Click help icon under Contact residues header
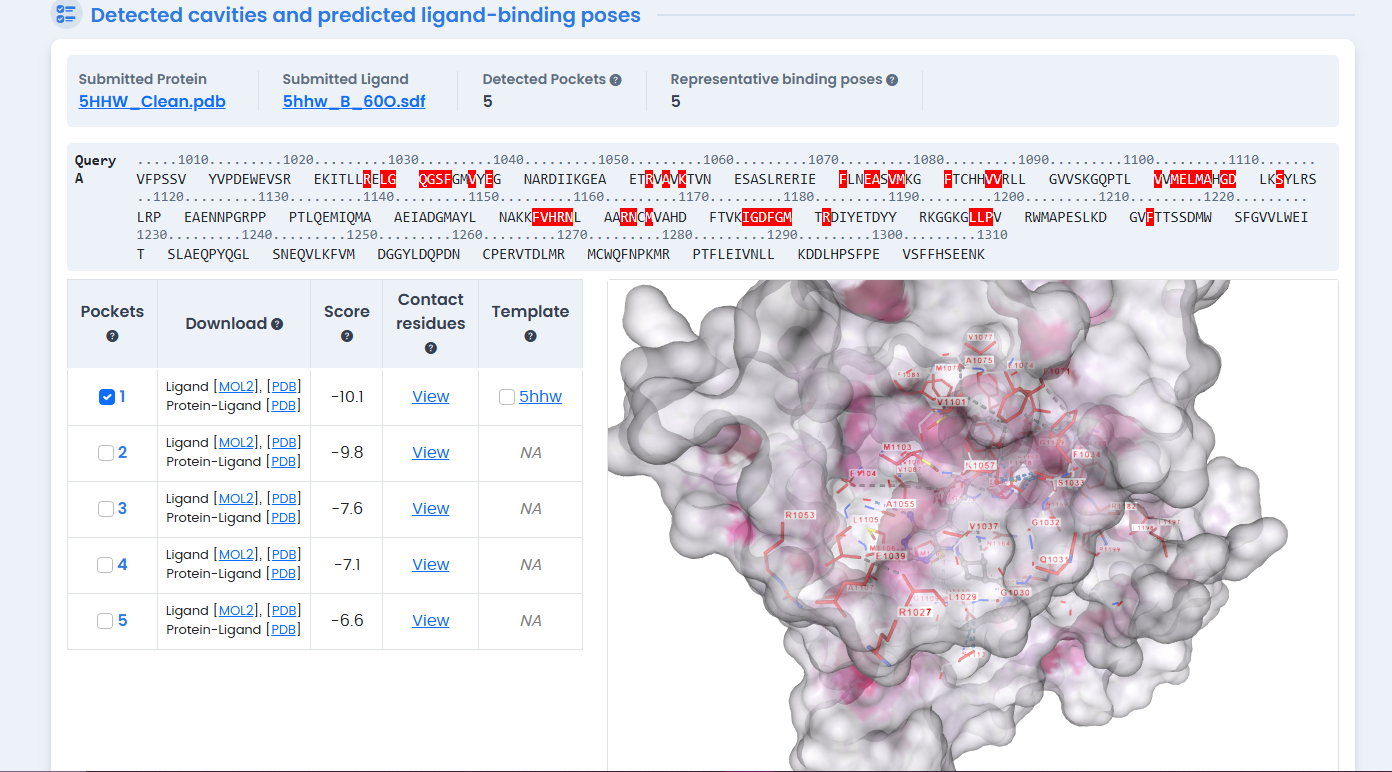 click(431, 348)
